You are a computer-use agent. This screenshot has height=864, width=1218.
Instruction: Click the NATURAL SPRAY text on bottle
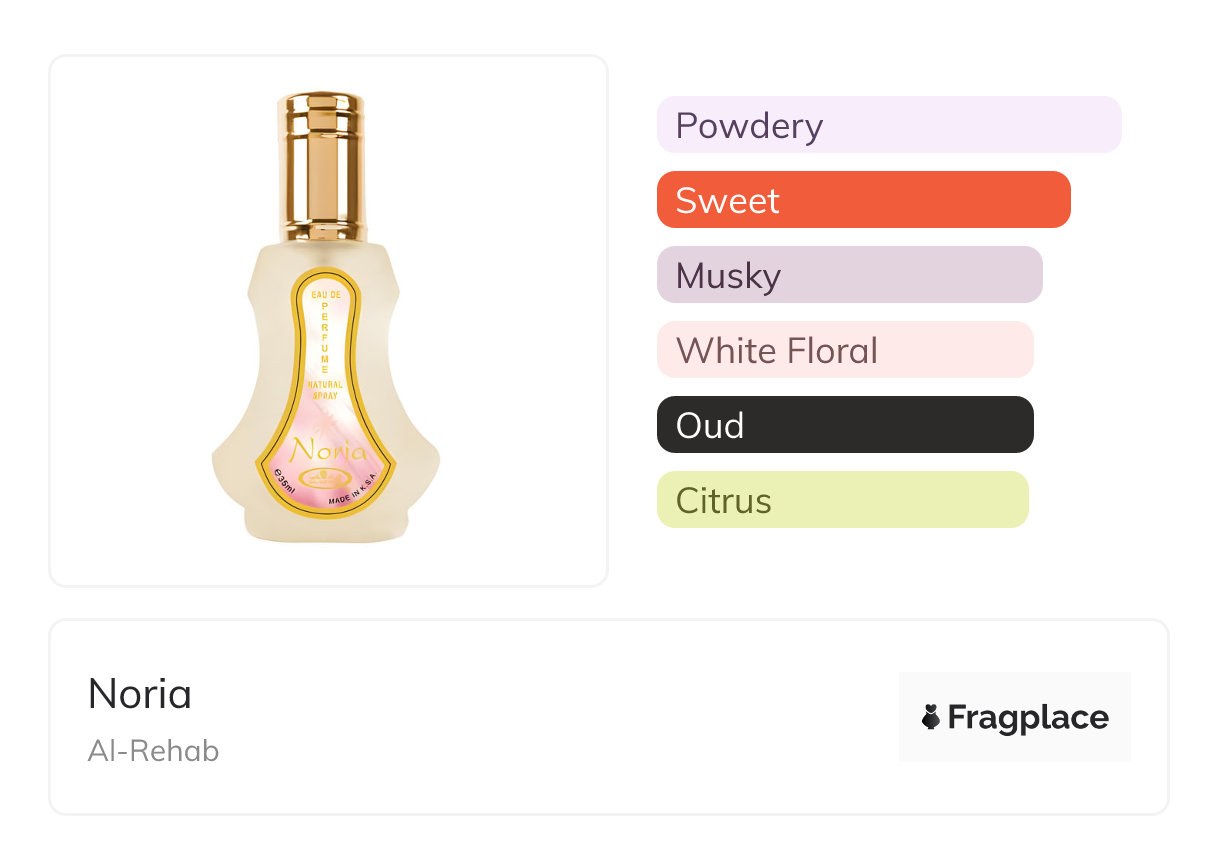[326, 390]
